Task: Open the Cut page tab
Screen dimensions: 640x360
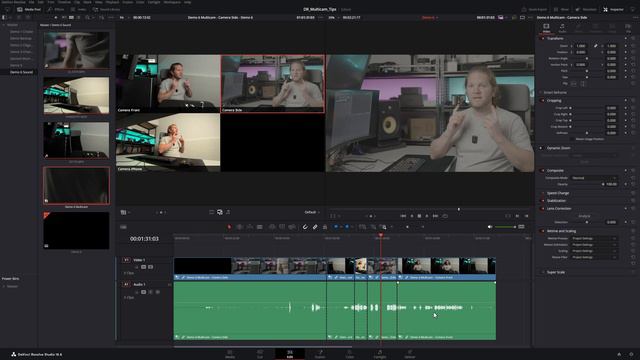Action: [x=260, y=354]
